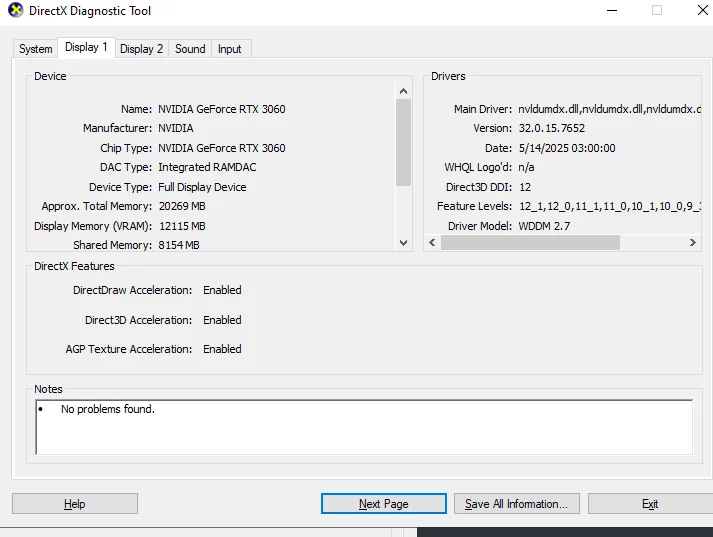Viewport: 713px width, 537px height.
Task: Click Manufacturer value NVIDIA
Action: [x=176, y=128]
